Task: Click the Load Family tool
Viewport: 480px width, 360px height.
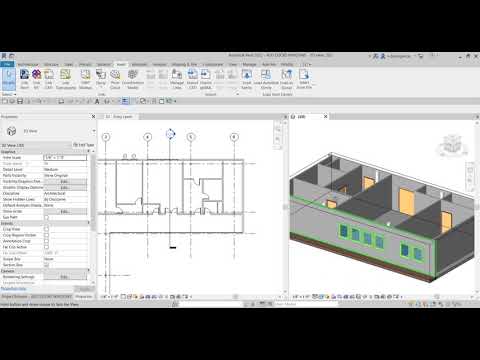Action: click(x=247, y=79)
